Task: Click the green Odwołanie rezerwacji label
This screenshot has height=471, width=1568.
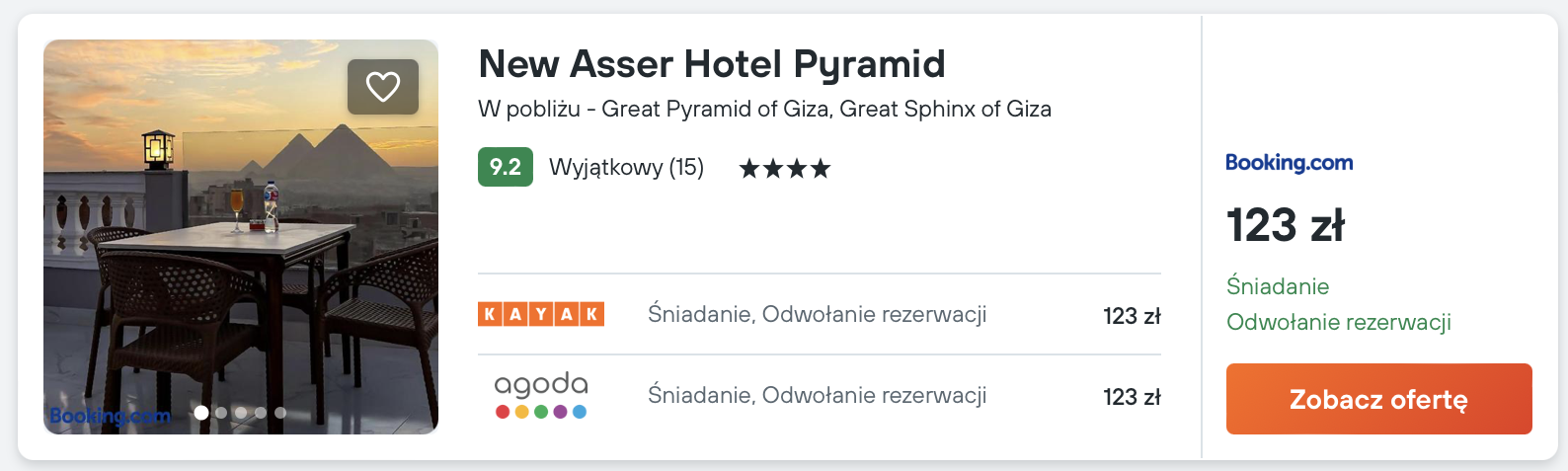Action: [1338, 322]
